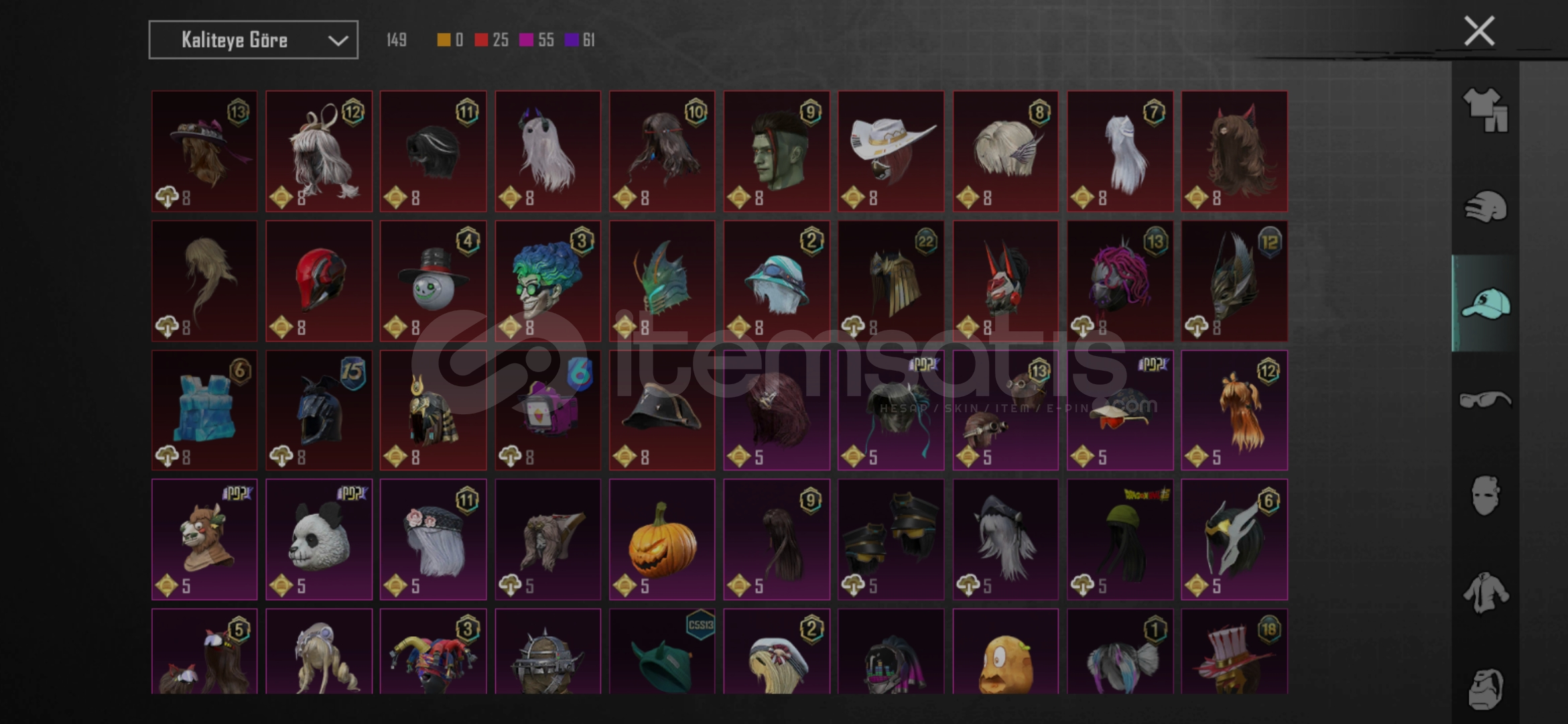Viewport: 1568px width, 724px height.
Task: Select the cap headwear category icon
Action: [1486, 303]
